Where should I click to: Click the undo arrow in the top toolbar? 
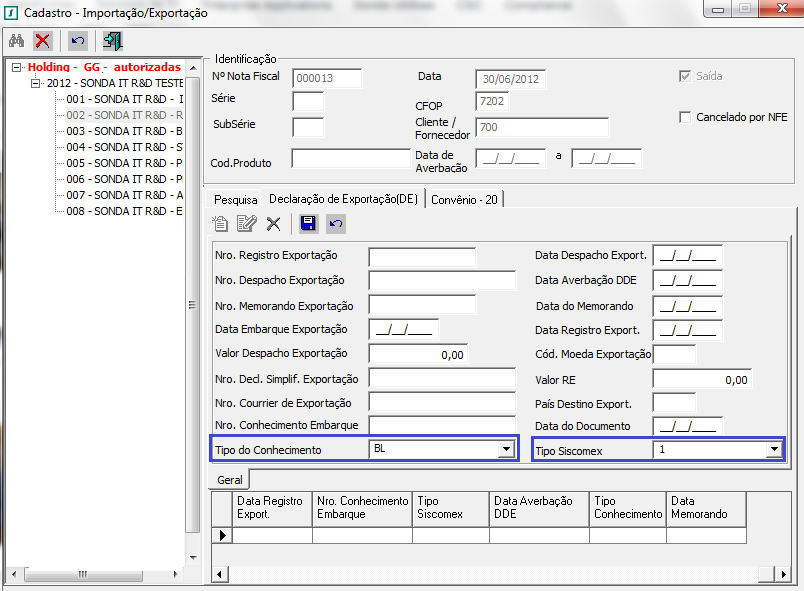coord(78,41)
